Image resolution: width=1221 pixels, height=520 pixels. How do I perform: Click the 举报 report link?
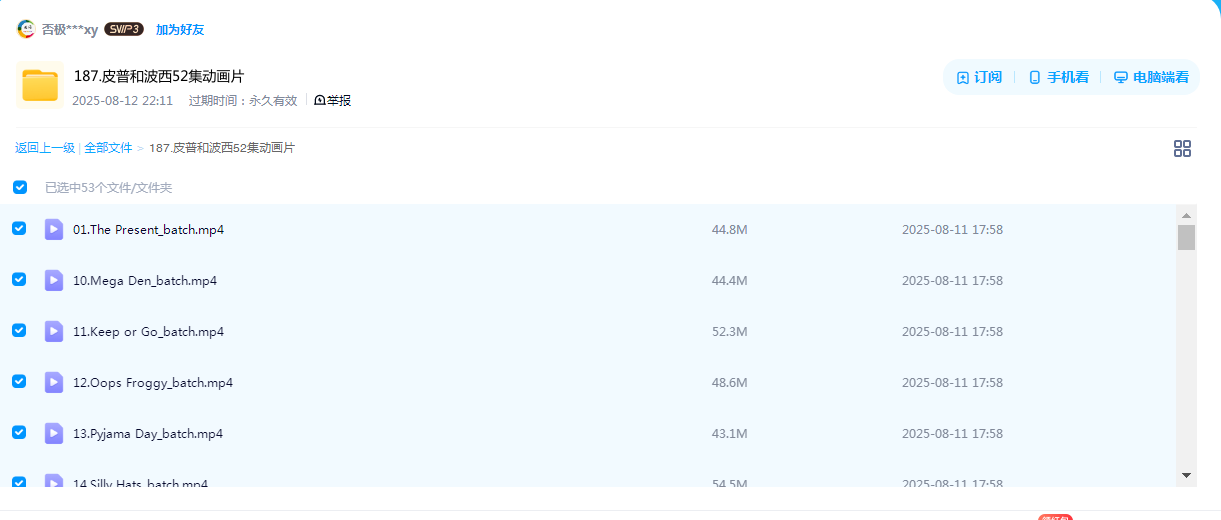(x=333, y=101)
